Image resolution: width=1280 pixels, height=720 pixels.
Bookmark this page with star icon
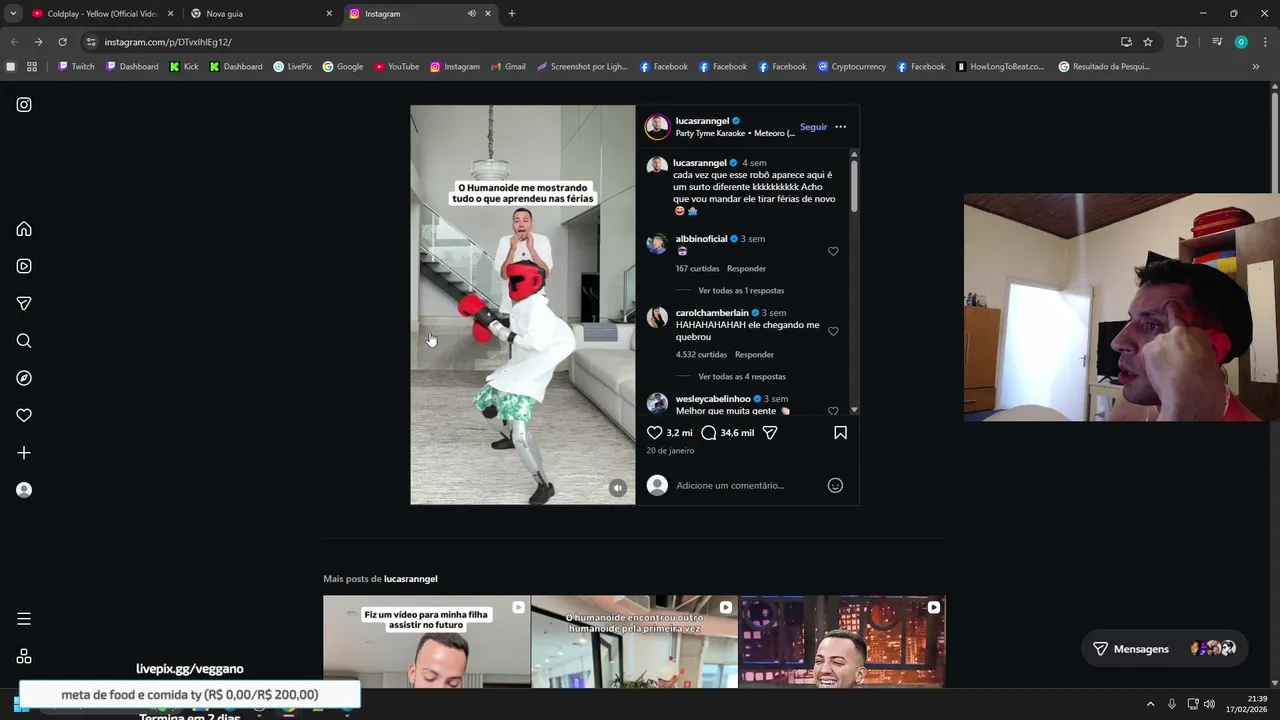click(1148, 42)
